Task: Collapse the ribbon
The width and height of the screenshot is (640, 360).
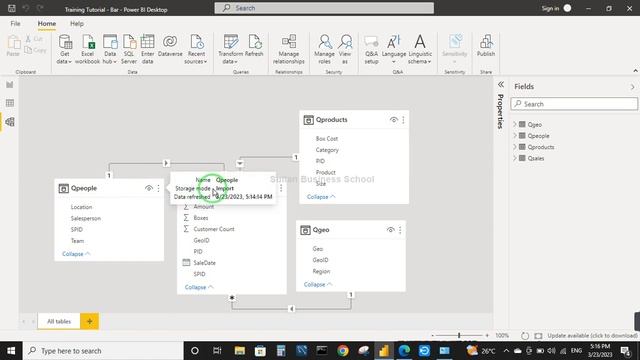Action: pos(635,71)
